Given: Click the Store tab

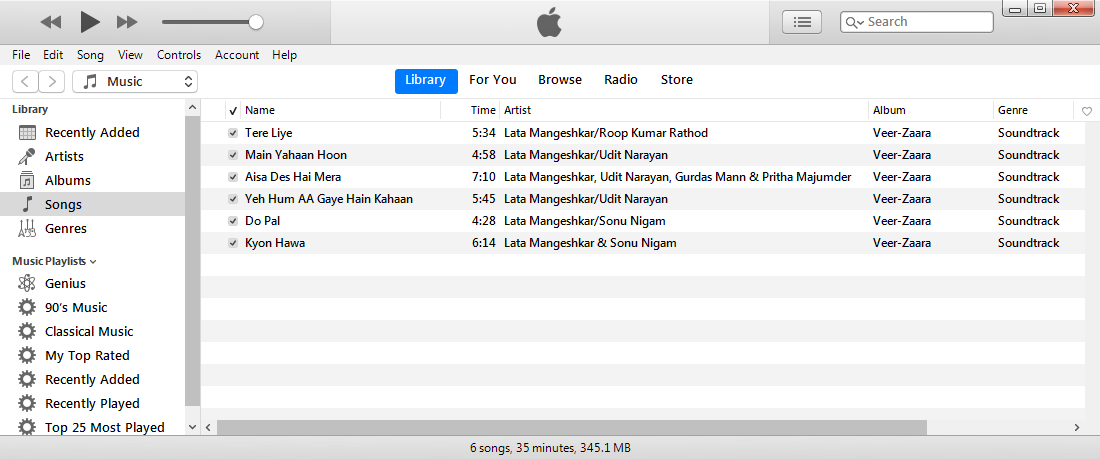Looking at the screenshot, I should pos(676,80).
